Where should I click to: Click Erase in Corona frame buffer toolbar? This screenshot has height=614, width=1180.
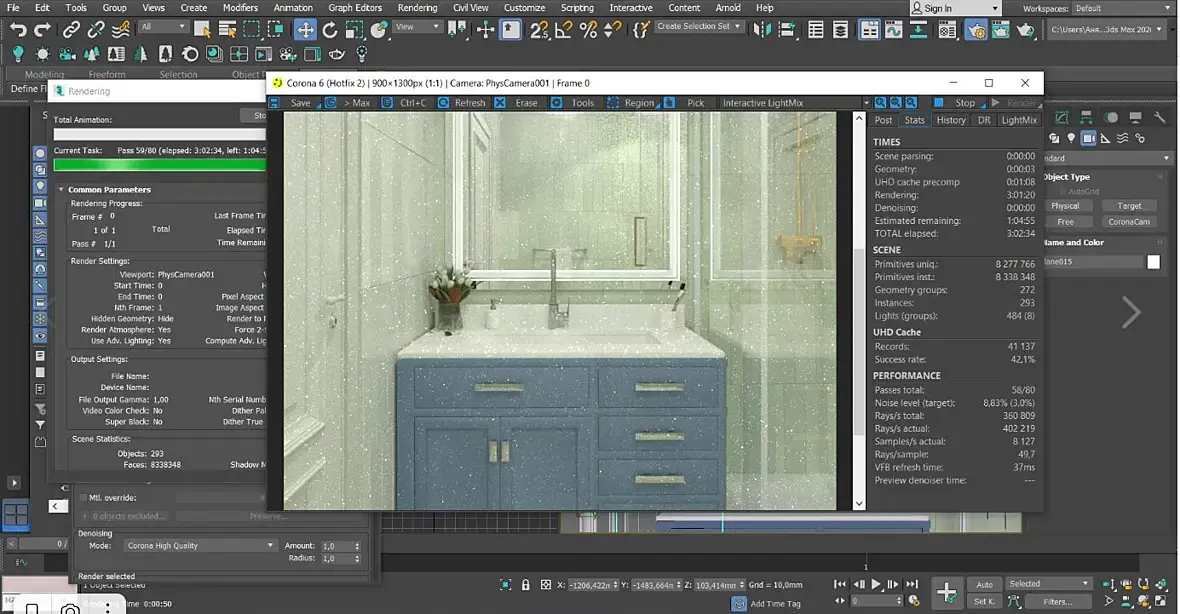526,103
